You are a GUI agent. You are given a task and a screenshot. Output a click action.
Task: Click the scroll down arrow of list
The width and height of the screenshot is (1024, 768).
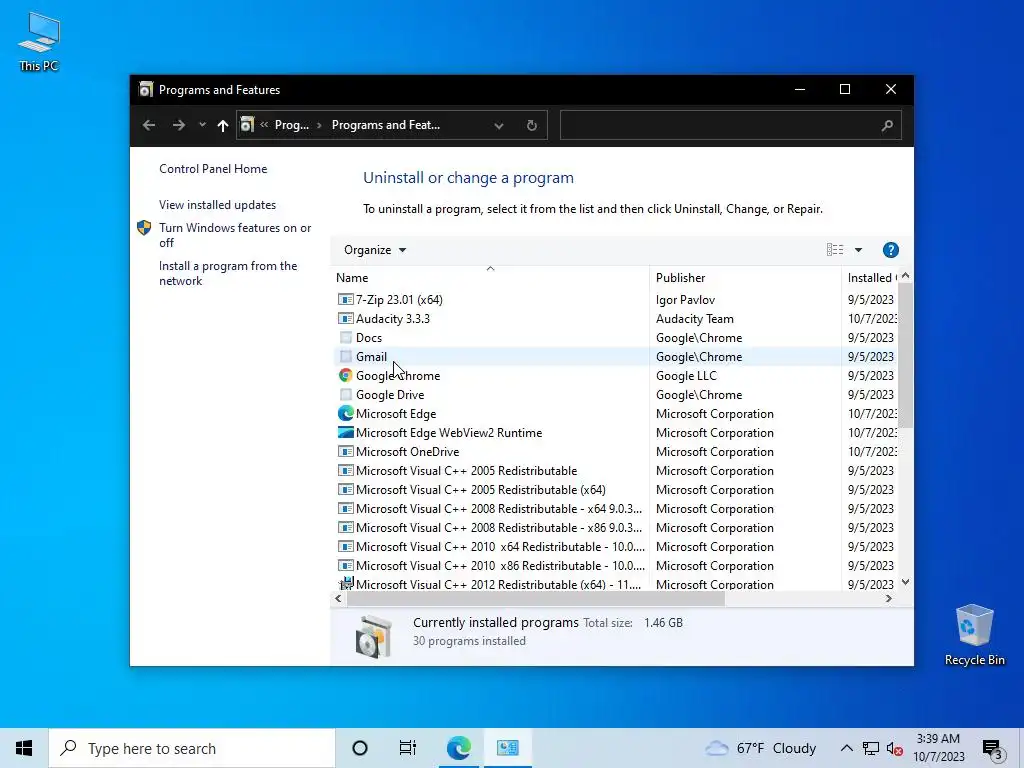coord(905,582)
